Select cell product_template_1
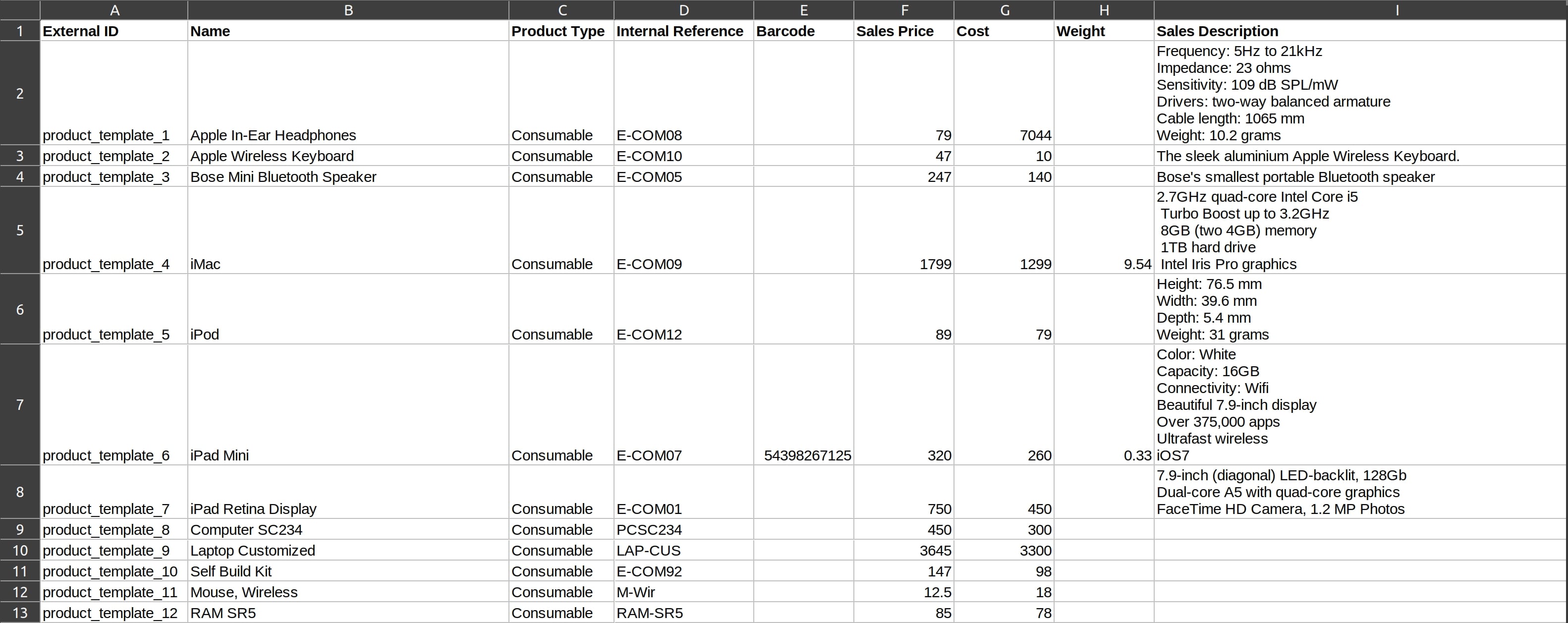Screen dimensions: 1568x623 114,93
